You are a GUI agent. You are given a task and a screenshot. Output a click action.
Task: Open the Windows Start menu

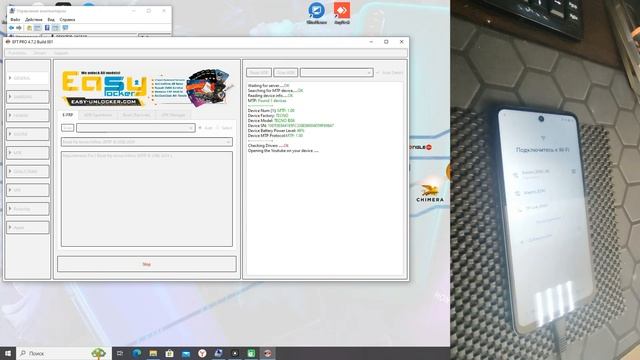pos(8,353)
